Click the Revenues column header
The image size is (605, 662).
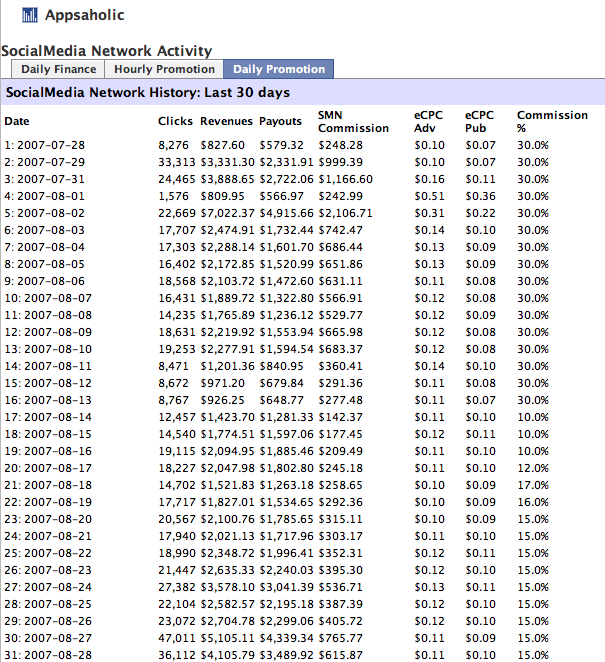click(x=226, y=121)
